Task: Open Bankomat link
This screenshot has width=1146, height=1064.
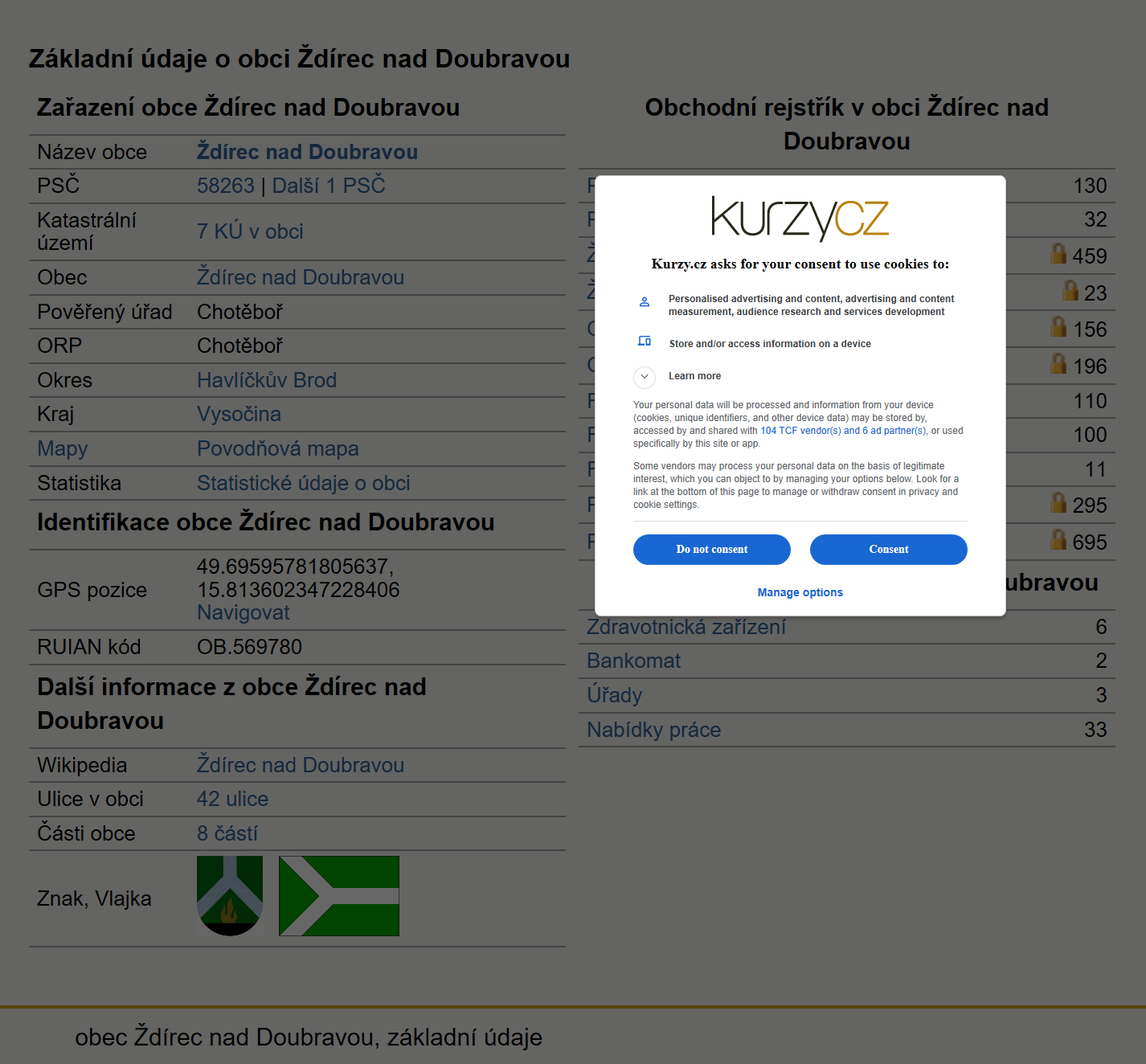Action: coord(634,661)
